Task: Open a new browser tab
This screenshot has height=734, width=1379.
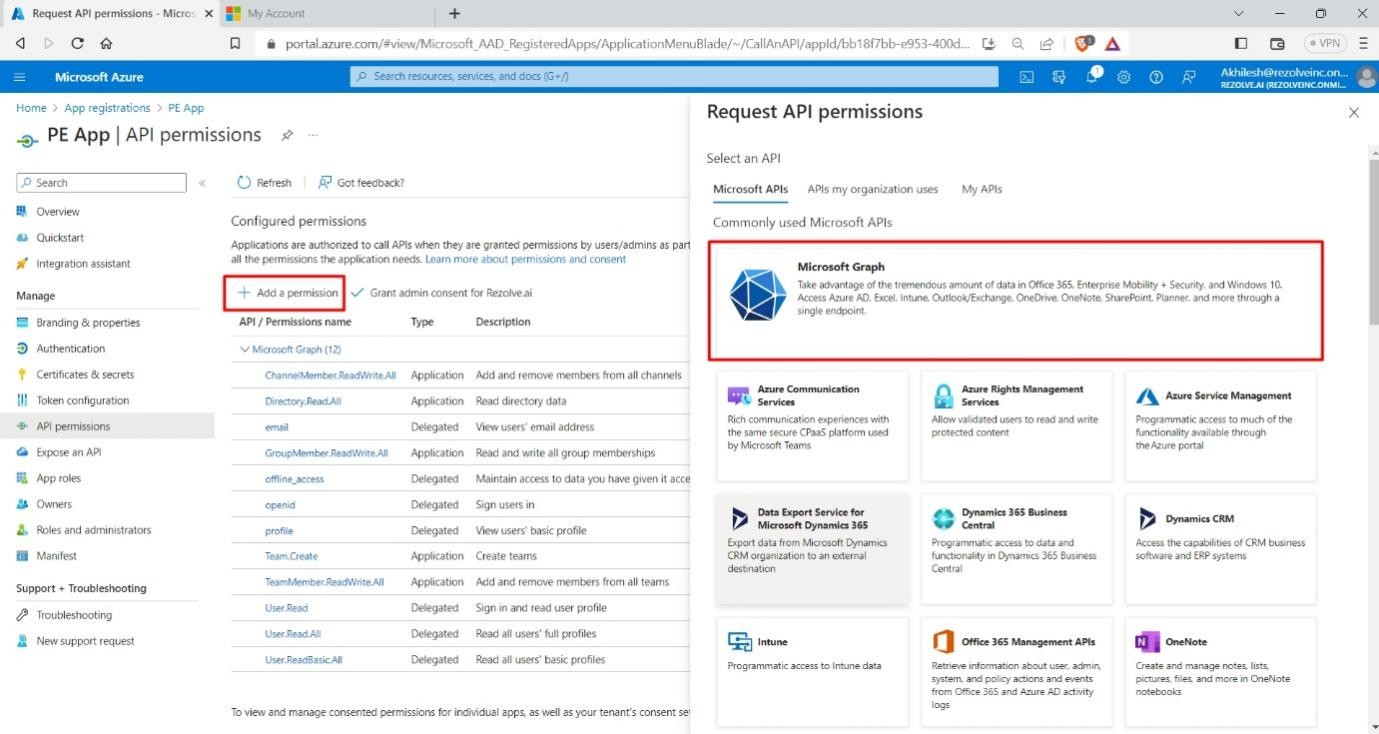Action: [x=455, y=14]
